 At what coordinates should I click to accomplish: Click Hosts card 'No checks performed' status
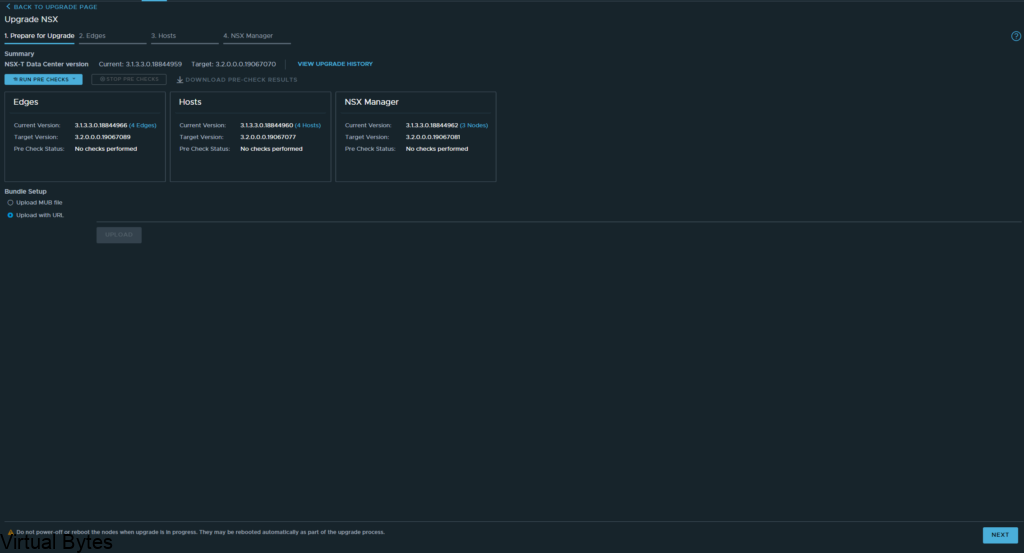coord(271,149)
